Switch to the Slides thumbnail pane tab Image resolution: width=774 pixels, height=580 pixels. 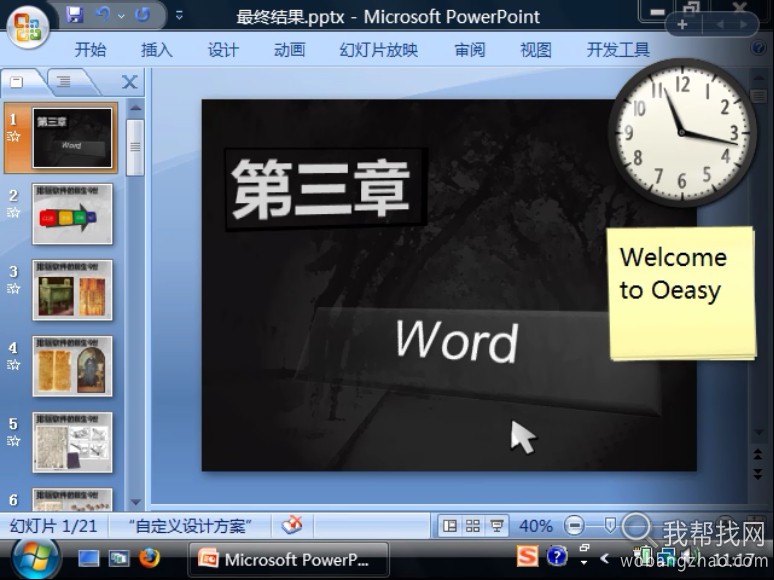(17, 82)
